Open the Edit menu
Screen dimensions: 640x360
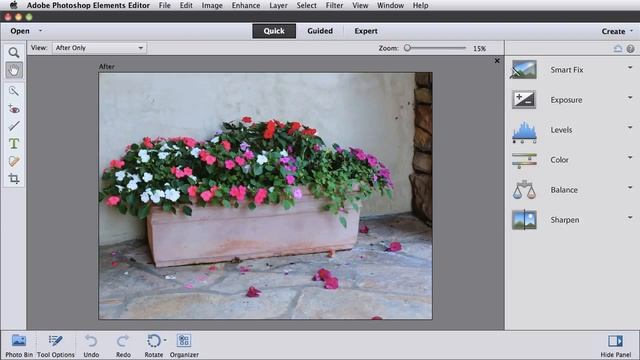tap(186, 5)
